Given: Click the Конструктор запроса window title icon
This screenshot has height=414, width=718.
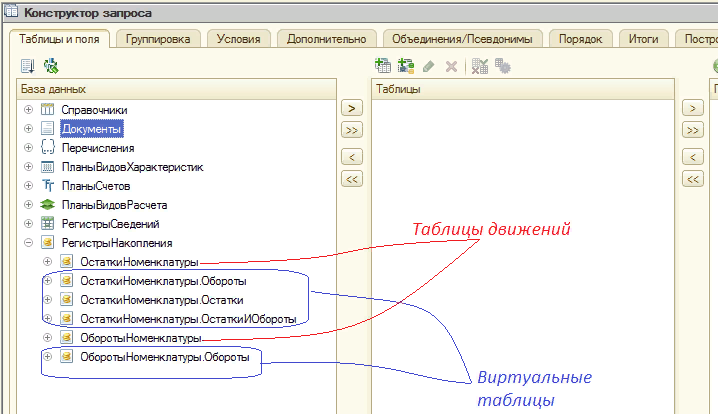Looking at the screenshot, I should click(x=11, y=11).
